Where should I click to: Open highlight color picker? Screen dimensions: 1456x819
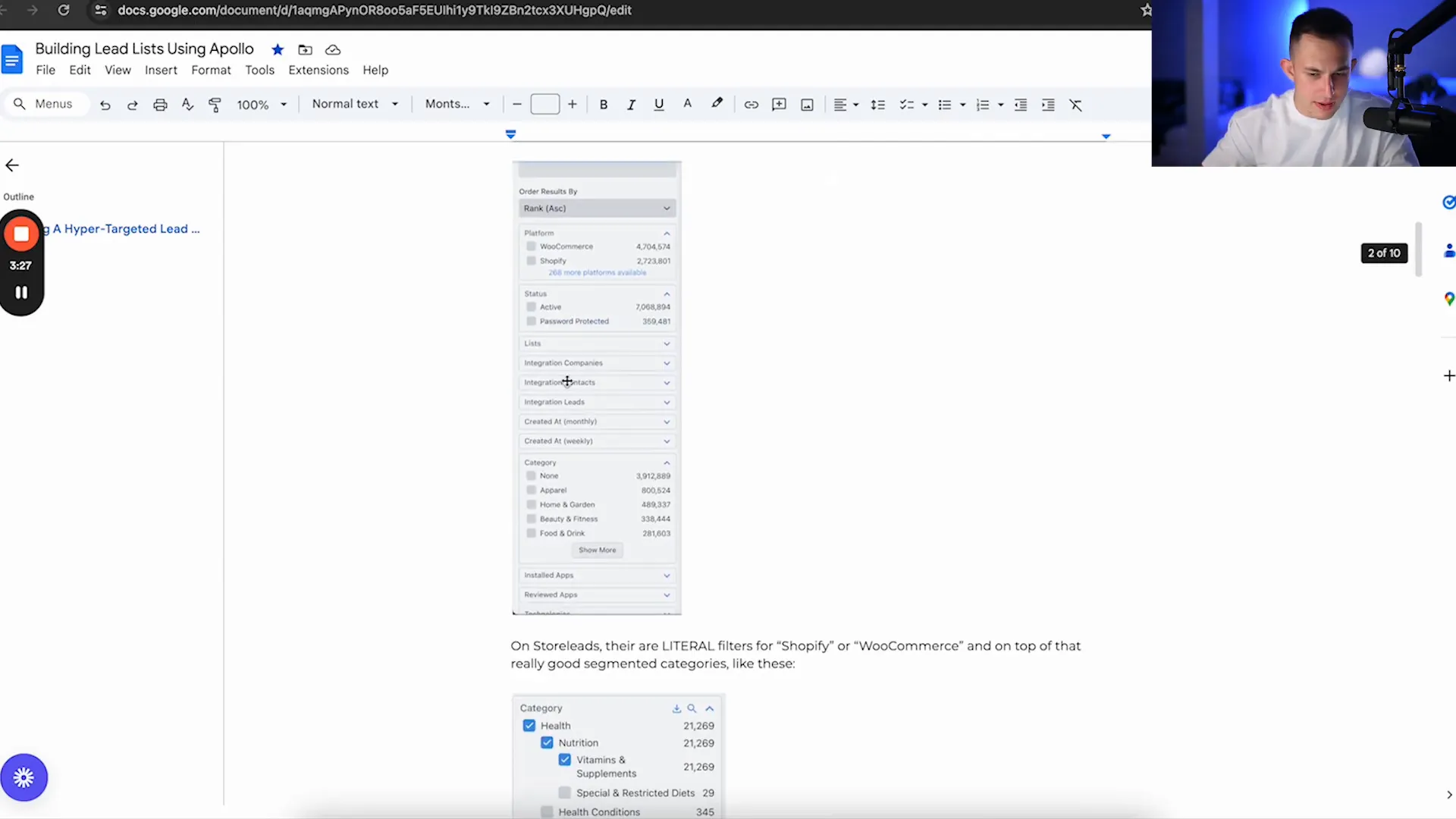pyautogui.click(x=717, y=104)
